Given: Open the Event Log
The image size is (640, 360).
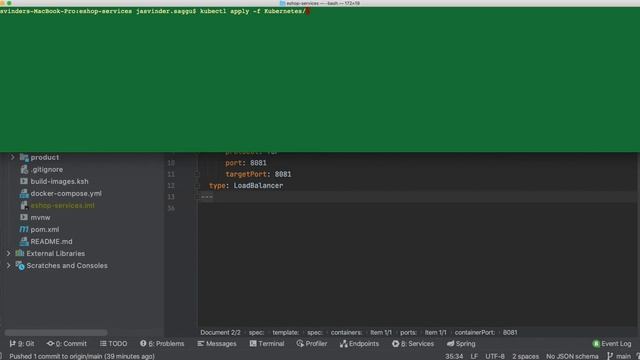Looking at the screenshot, I should click(612, 344).
